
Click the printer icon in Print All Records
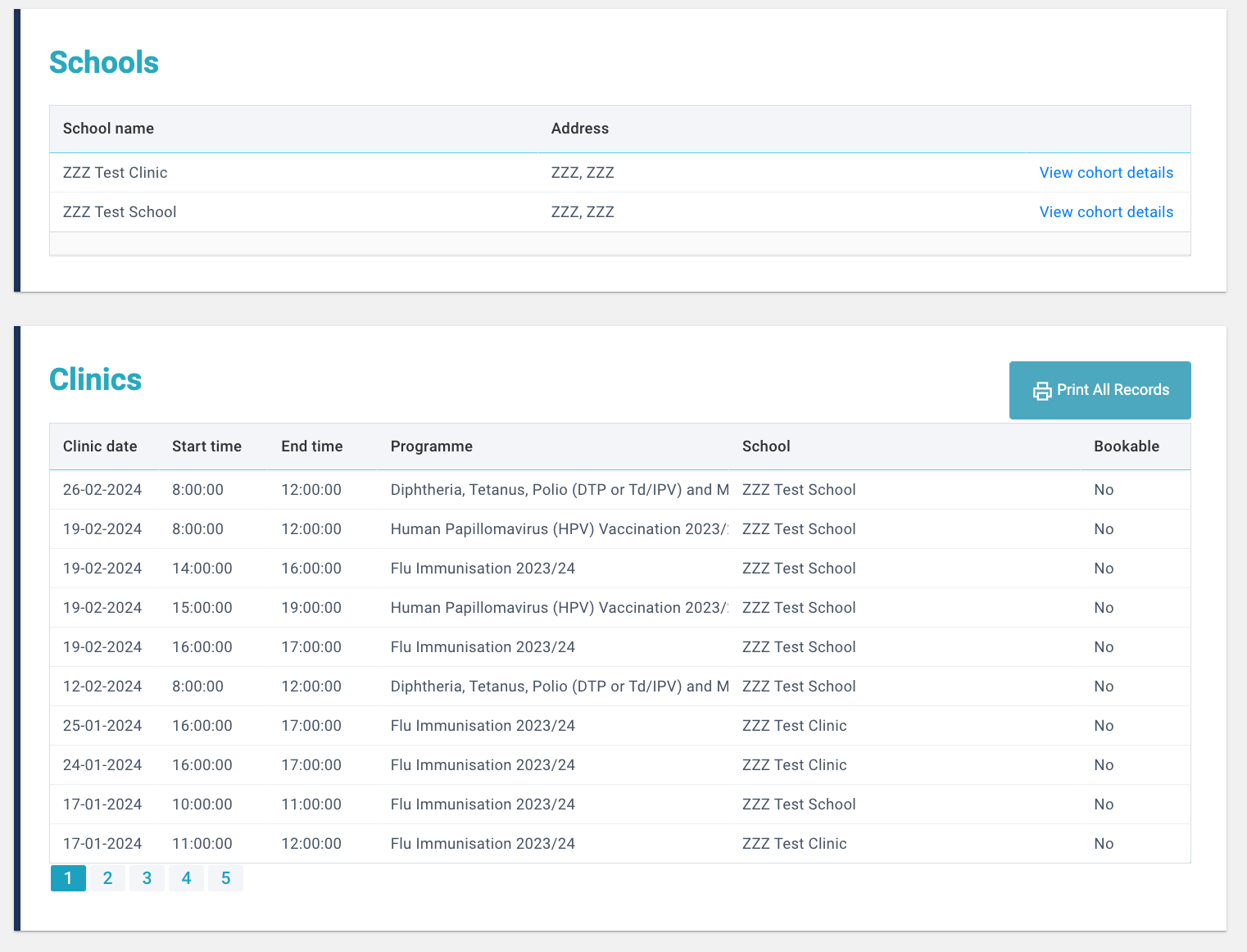(1041, 391)
